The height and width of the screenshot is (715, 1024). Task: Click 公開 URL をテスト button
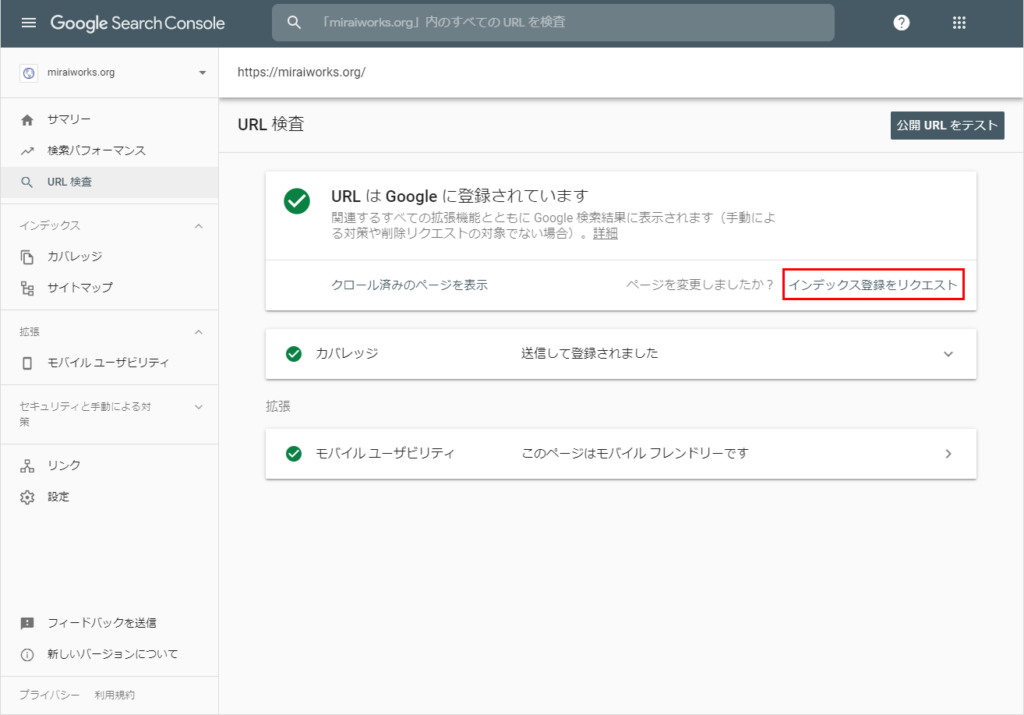947,125
